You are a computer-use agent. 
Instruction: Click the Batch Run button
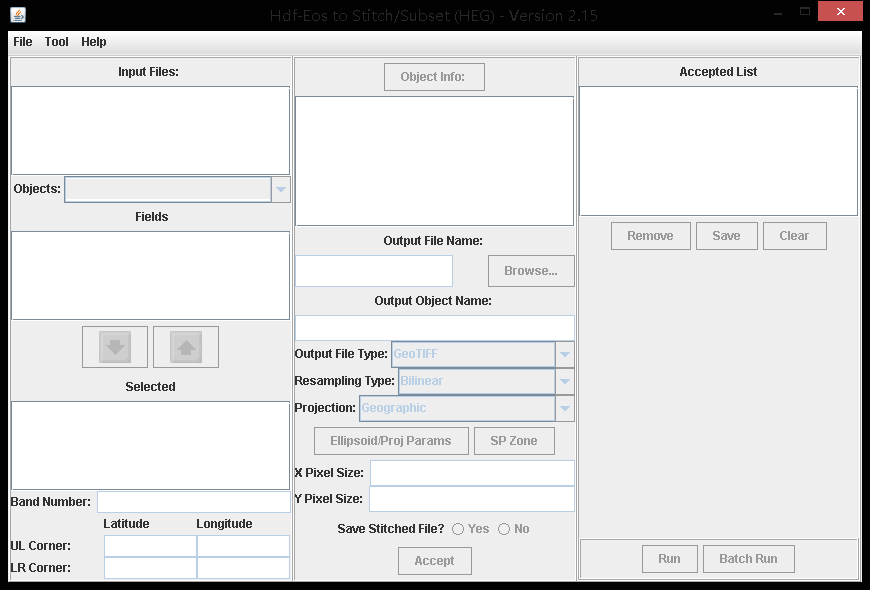[x=748, y=559]
